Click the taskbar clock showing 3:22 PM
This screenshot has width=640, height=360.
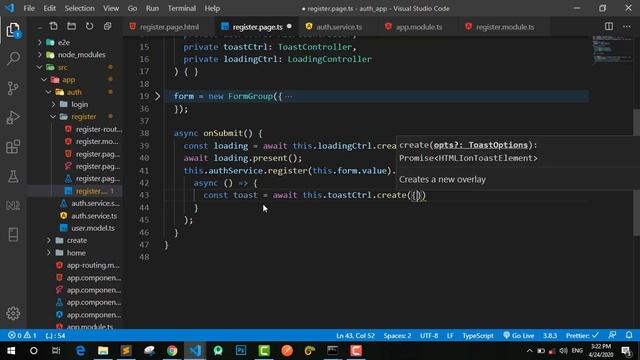(x=601, y=351)
